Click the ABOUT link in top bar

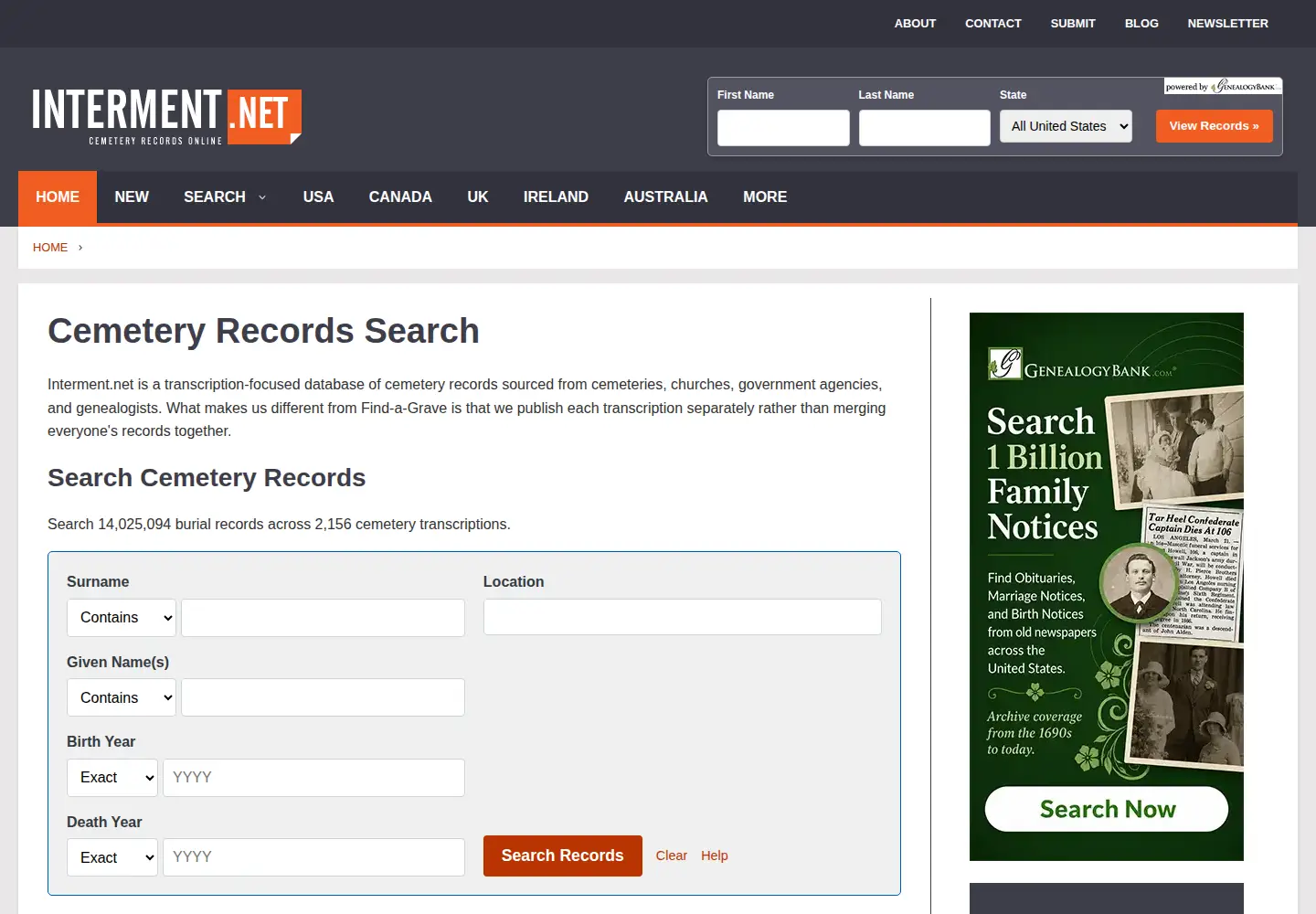click(x=915, y=24)
